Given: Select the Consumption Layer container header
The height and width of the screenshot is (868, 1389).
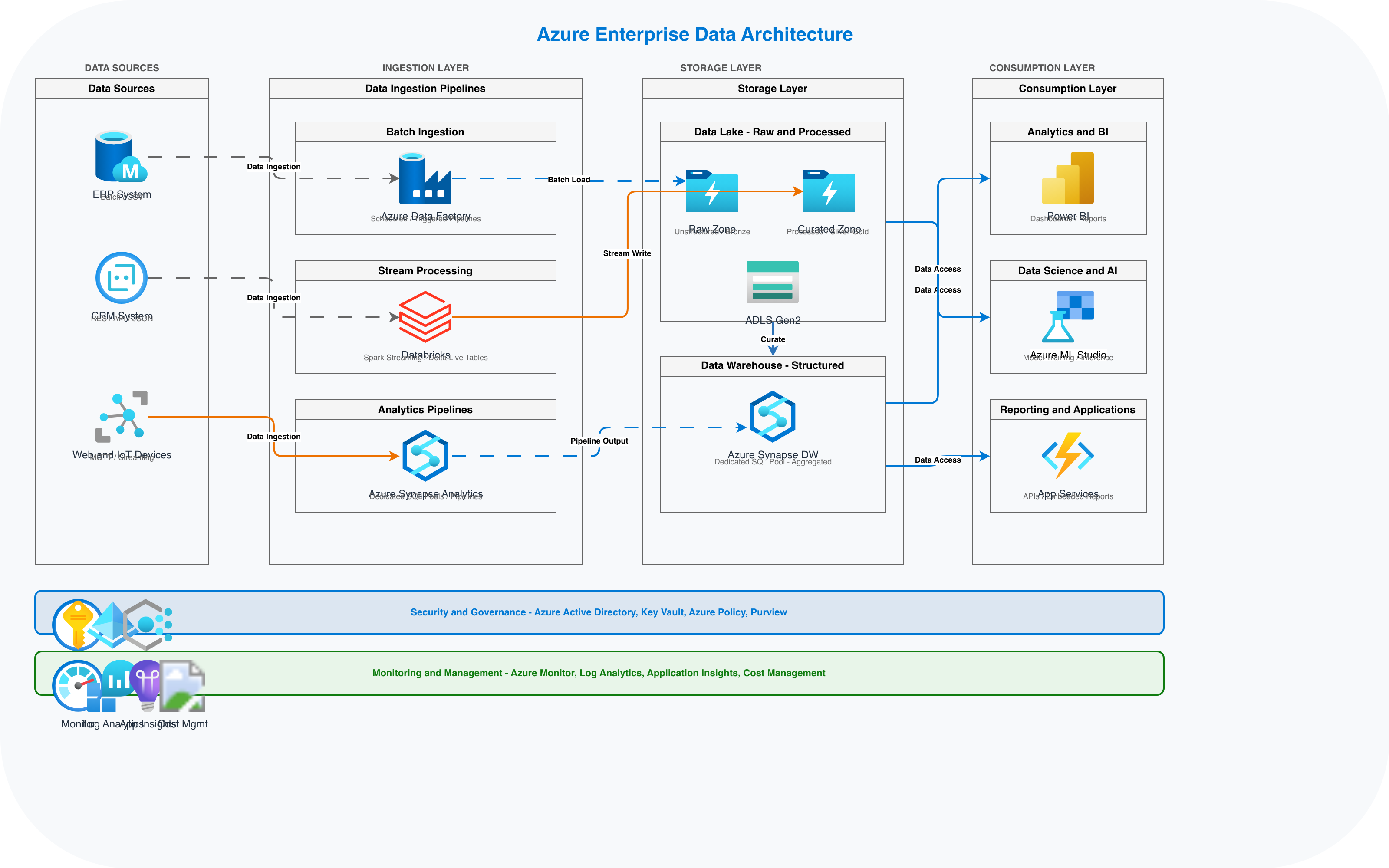Looking at the screenshot, I should pyautogui.click(x=1068, y=89).
